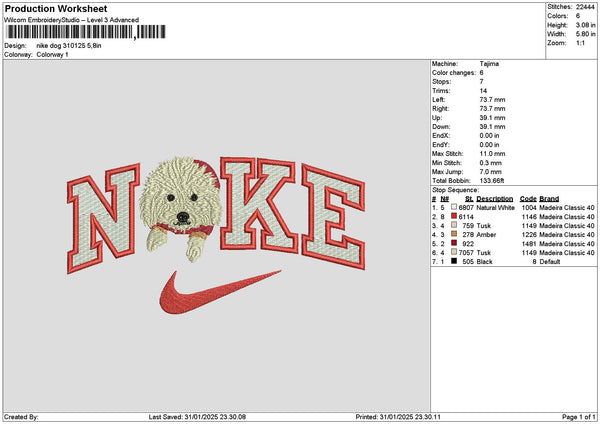Click thread code 1004 in row 1
Viewport: 600px width, 424px height.
coord(529,207)
